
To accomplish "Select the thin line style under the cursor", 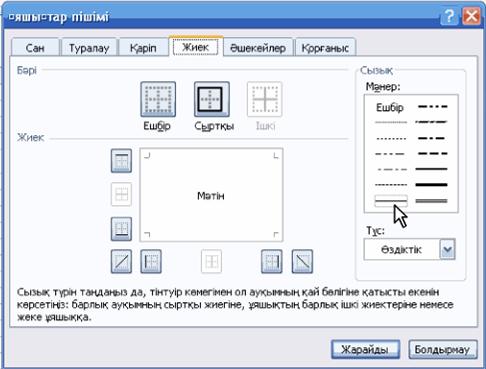I will point(391,201).
